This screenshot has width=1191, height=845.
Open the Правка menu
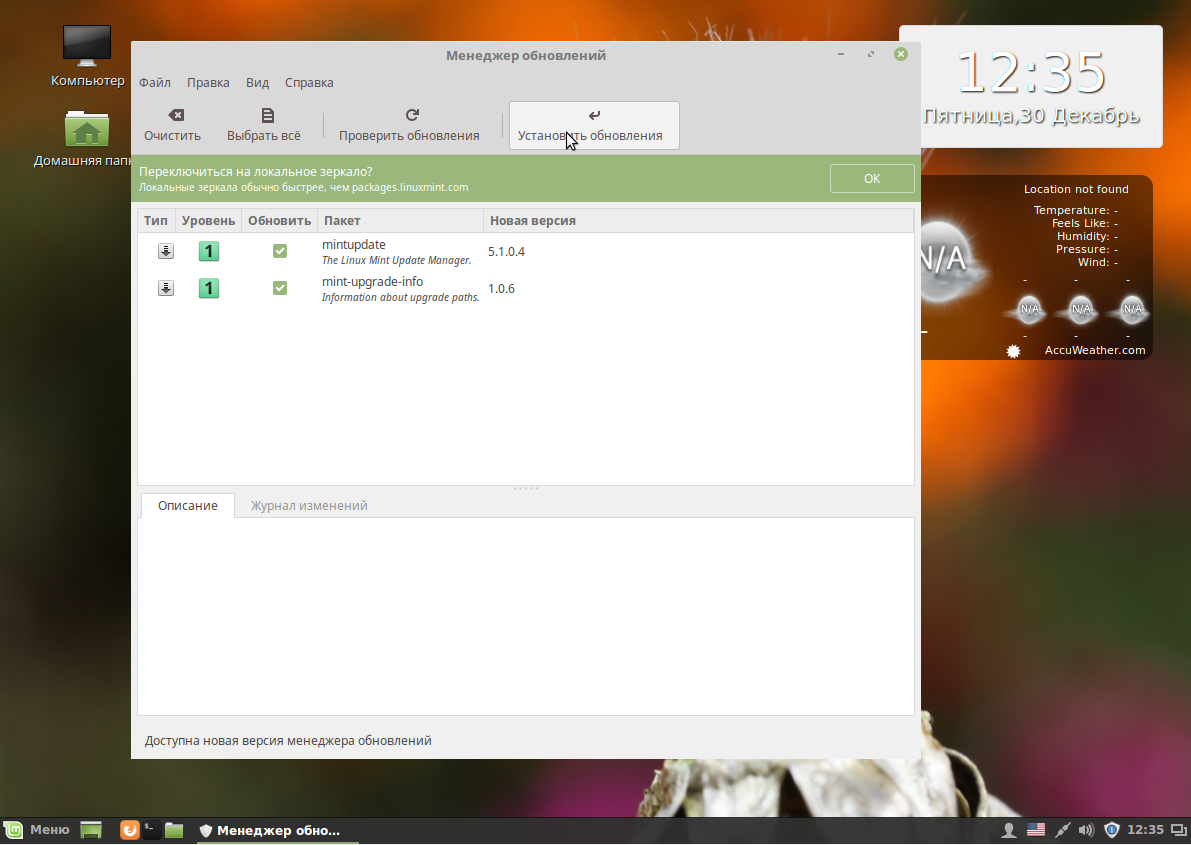click(x=208, y=83)
